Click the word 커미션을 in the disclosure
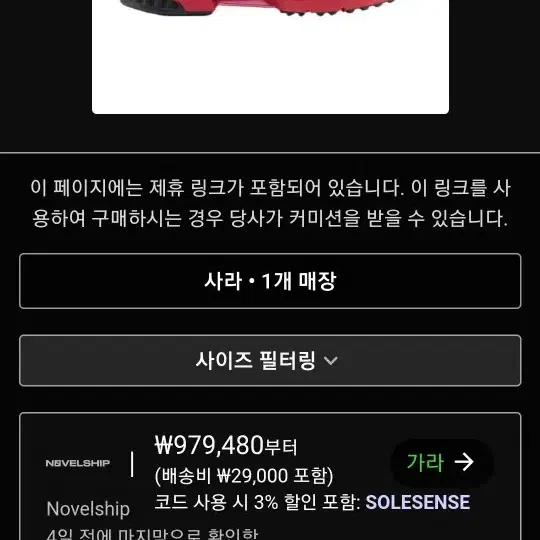The width and height of the screenshot is (540, 540). coord(325,218)
